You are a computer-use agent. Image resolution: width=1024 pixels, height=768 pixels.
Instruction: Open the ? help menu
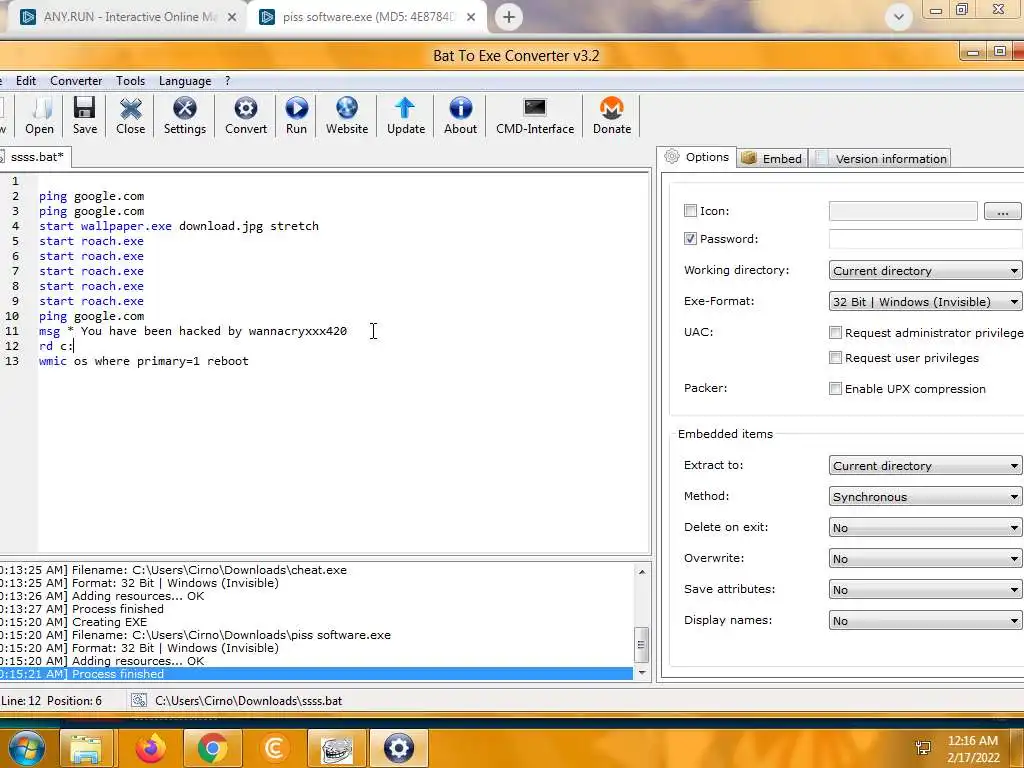coord(227,81)
